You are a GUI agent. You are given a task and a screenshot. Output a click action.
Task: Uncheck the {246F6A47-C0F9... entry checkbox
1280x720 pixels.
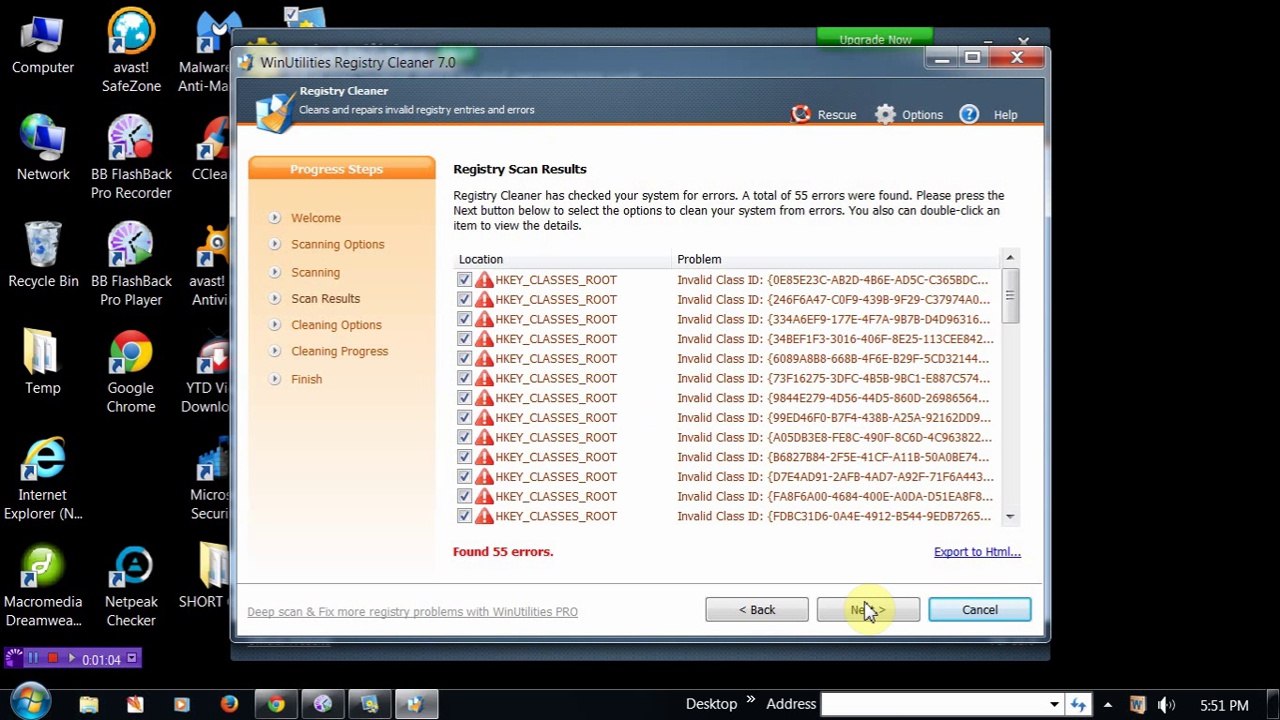coord(464,299)
